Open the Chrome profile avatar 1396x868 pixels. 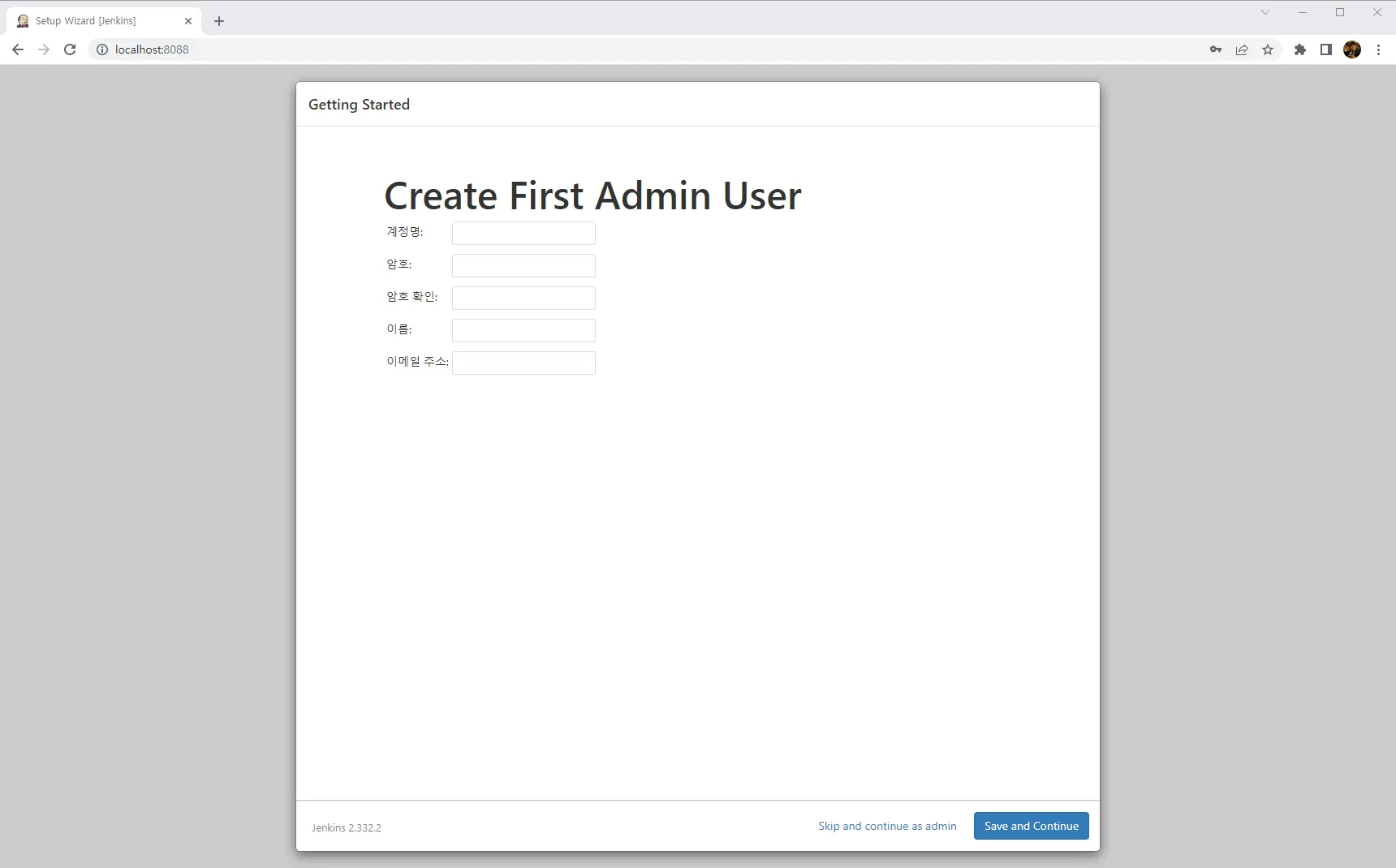click(x=1352, y=49)
